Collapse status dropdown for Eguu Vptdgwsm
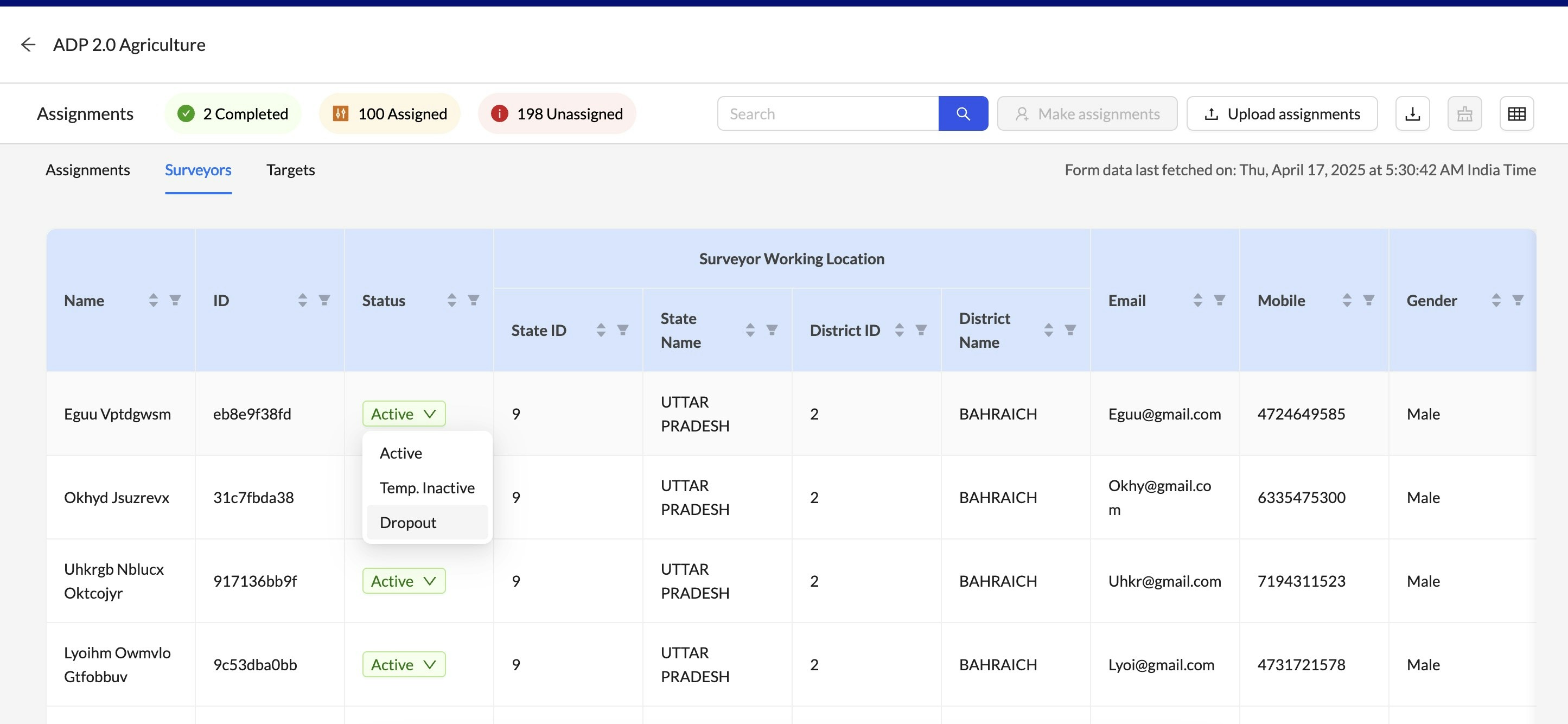 (404, 414)
